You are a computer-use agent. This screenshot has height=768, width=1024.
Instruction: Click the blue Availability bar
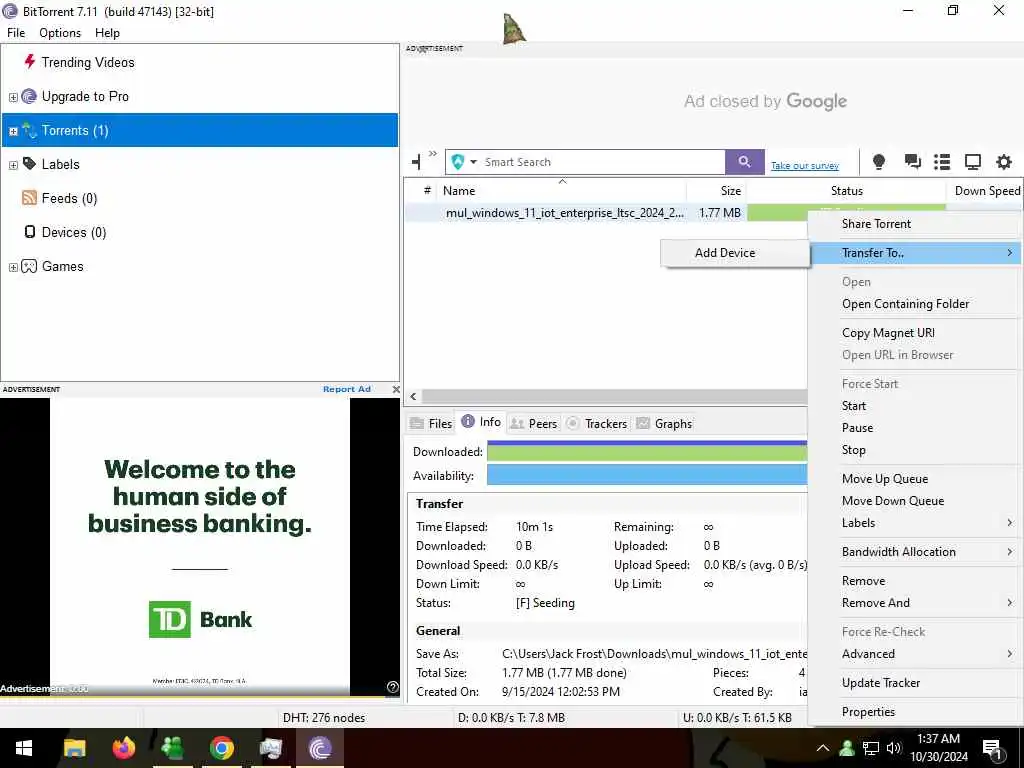(647, 475)
